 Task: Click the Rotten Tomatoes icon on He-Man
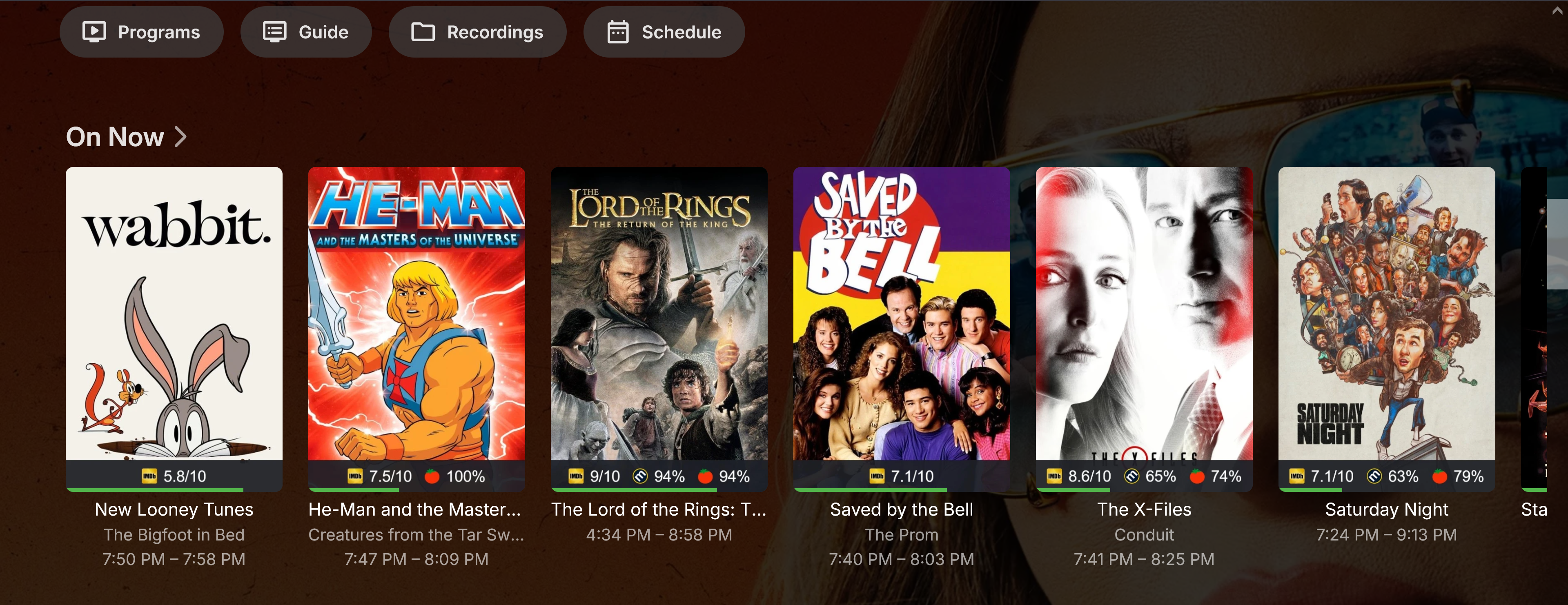(x=432, y=476)
